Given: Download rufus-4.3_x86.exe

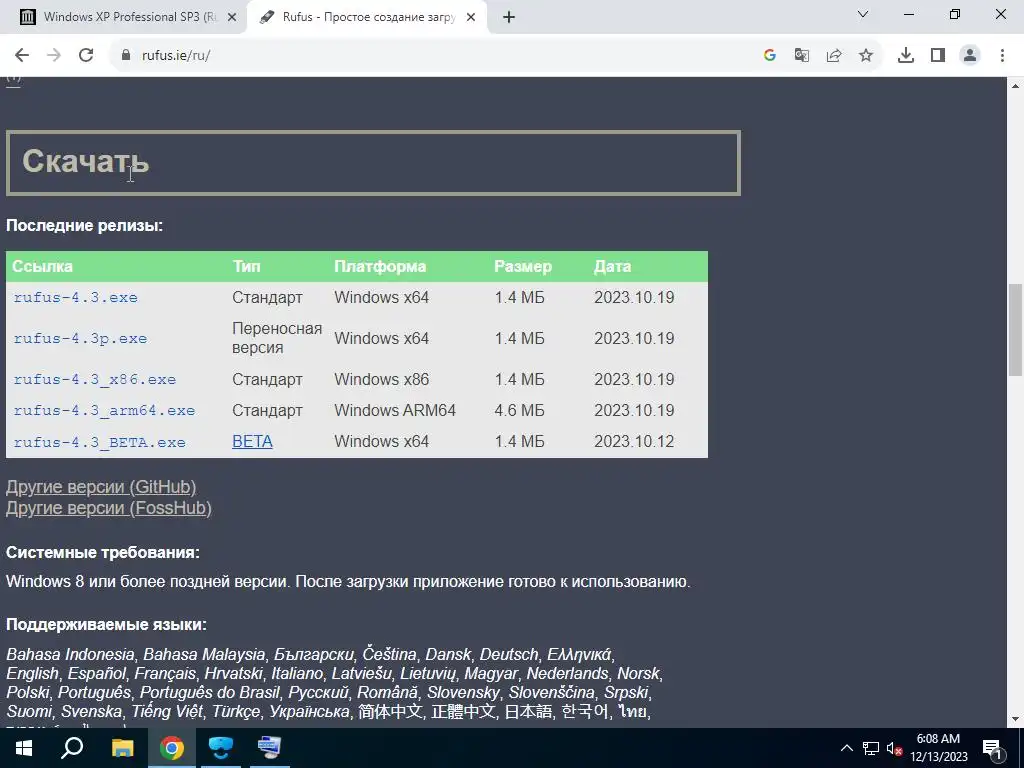Looking at the screenshot, I should pos(95,379).
